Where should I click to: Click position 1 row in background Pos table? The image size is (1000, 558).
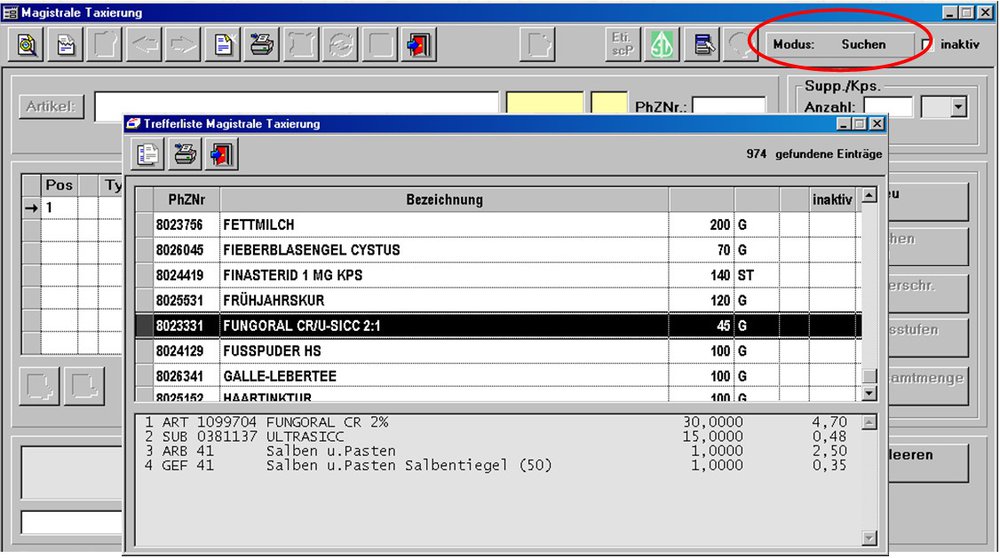coord(71,208)
